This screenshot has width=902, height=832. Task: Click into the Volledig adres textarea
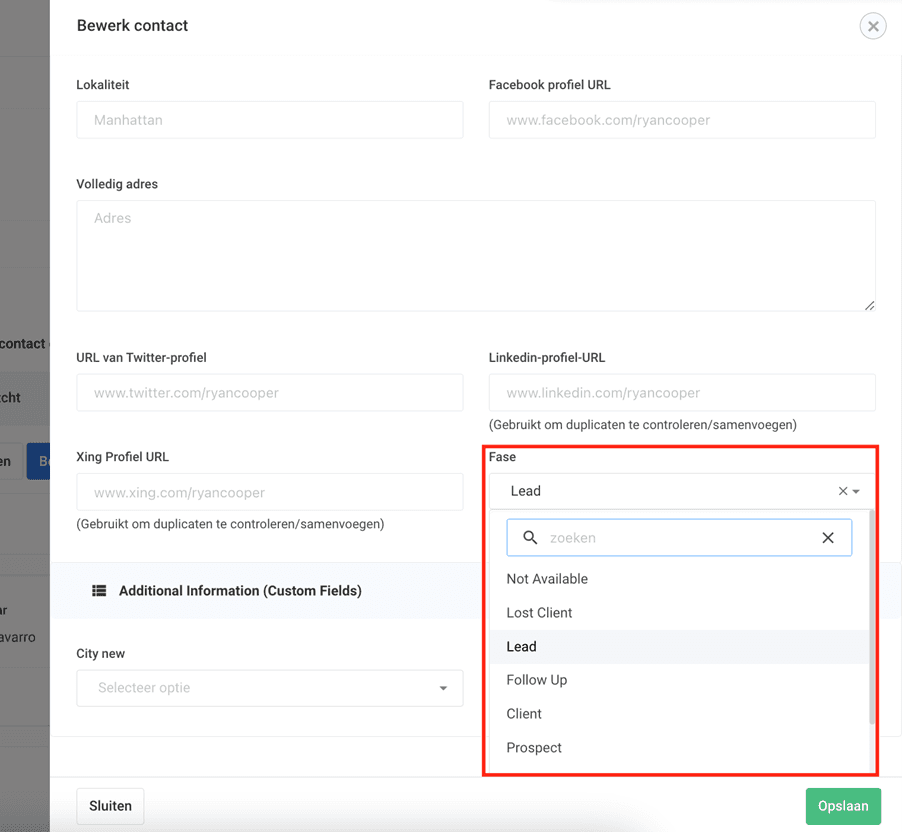475,255
